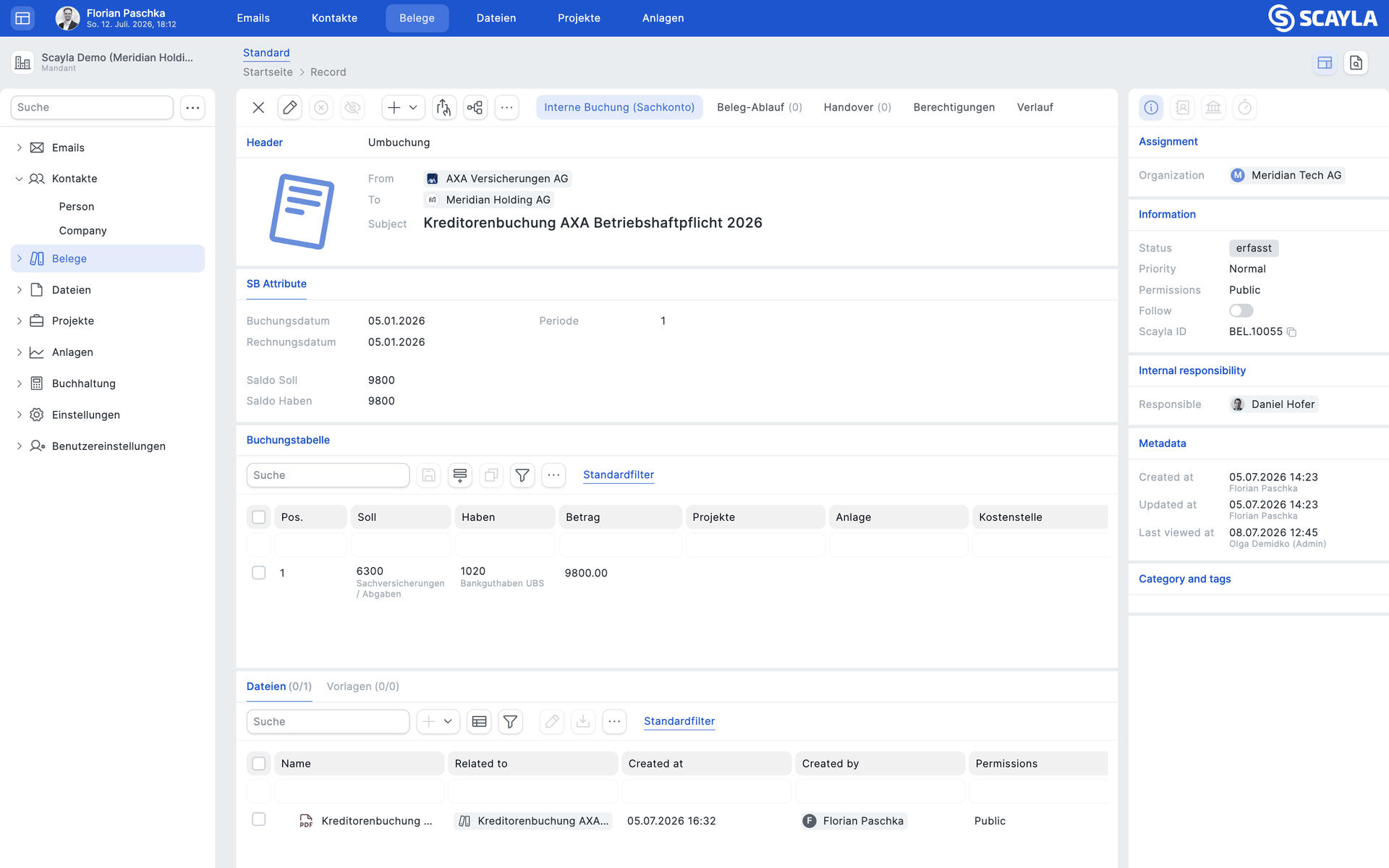1389x868 pixels.
Task: Open the Scayla Demo mandant building icon
Action: click(22, 62)
